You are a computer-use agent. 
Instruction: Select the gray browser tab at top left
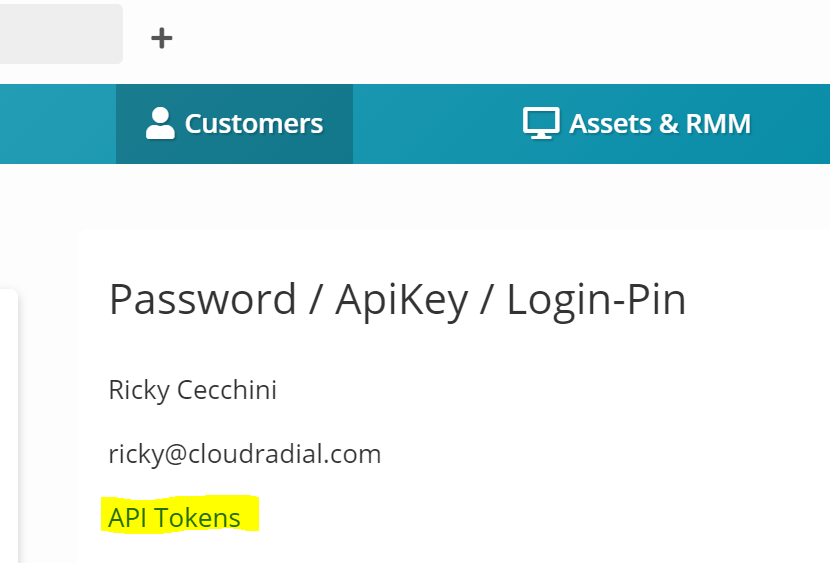click(61, 34)
